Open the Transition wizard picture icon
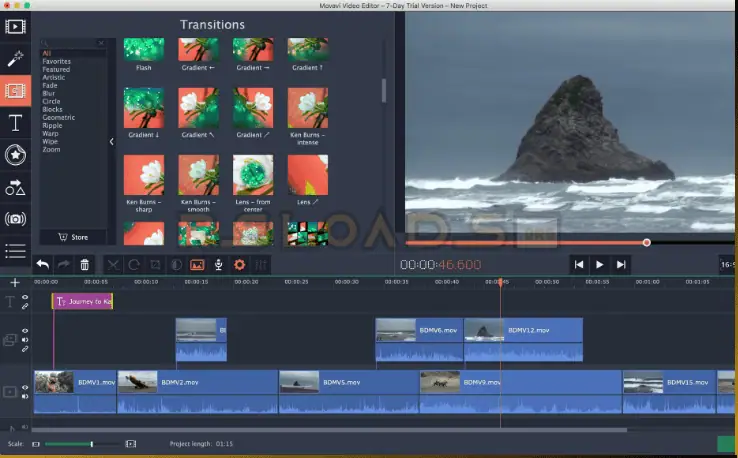The height and width of the screenshot is (458, 738). 197,265
